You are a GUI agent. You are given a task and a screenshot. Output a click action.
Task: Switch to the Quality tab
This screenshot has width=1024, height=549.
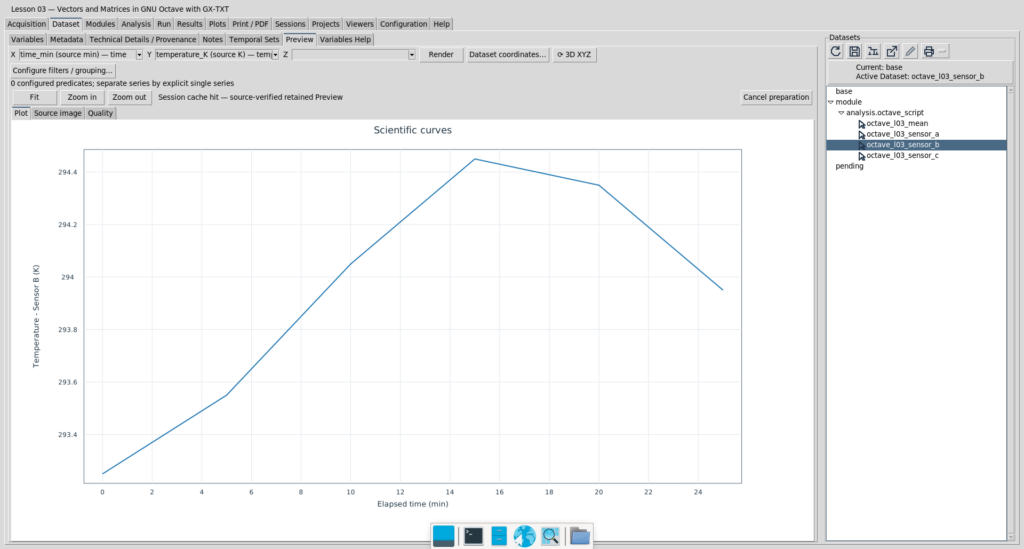(x=100, y=114)
